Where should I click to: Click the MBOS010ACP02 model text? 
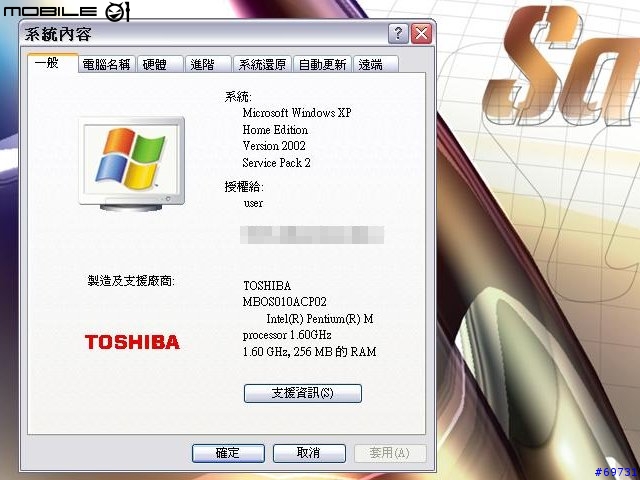tap(284, 302)
